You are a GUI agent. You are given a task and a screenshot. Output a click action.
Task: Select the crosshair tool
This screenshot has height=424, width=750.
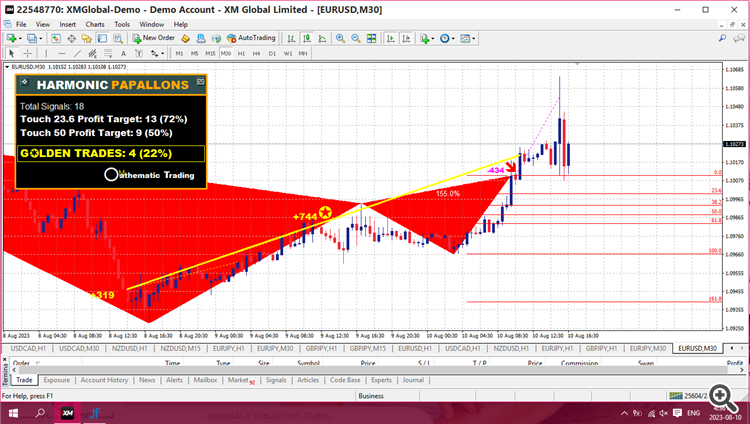(x=27, y=53)
